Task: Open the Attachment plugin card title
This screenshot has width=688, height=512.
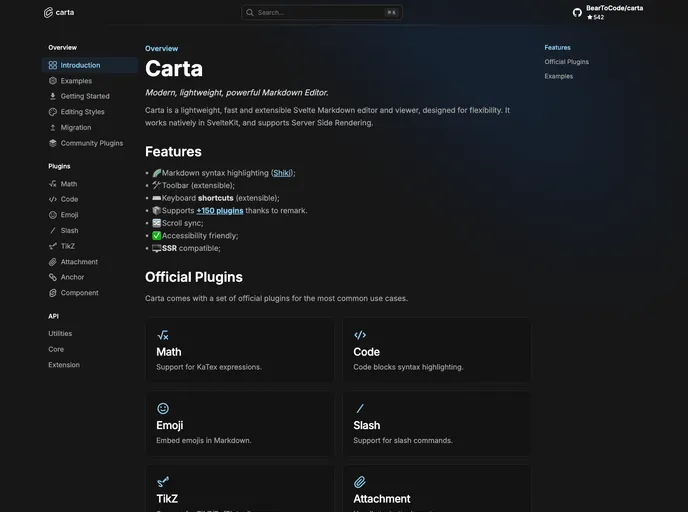Action: (x=382, y=499)
